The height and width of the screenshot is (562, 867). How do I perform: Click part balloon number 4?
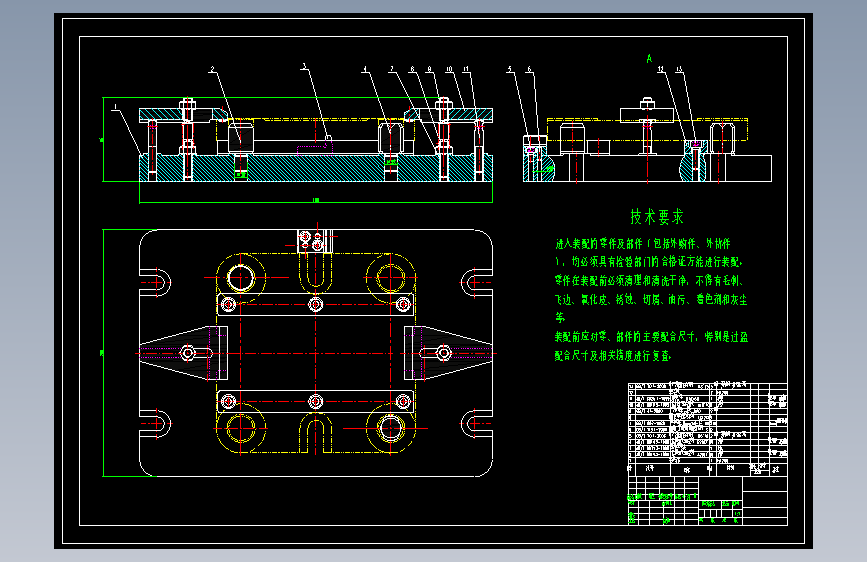pos(364,70)
